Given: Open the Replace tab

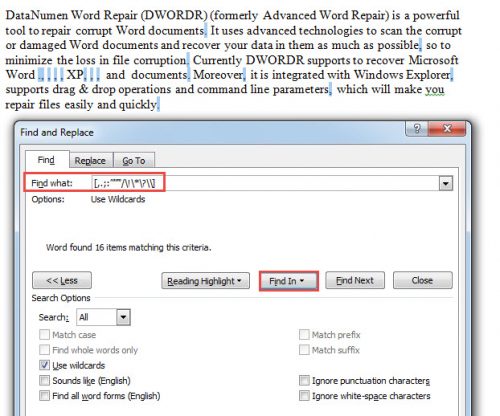Looking at the screenshot, I should click(x=90, y=161).
